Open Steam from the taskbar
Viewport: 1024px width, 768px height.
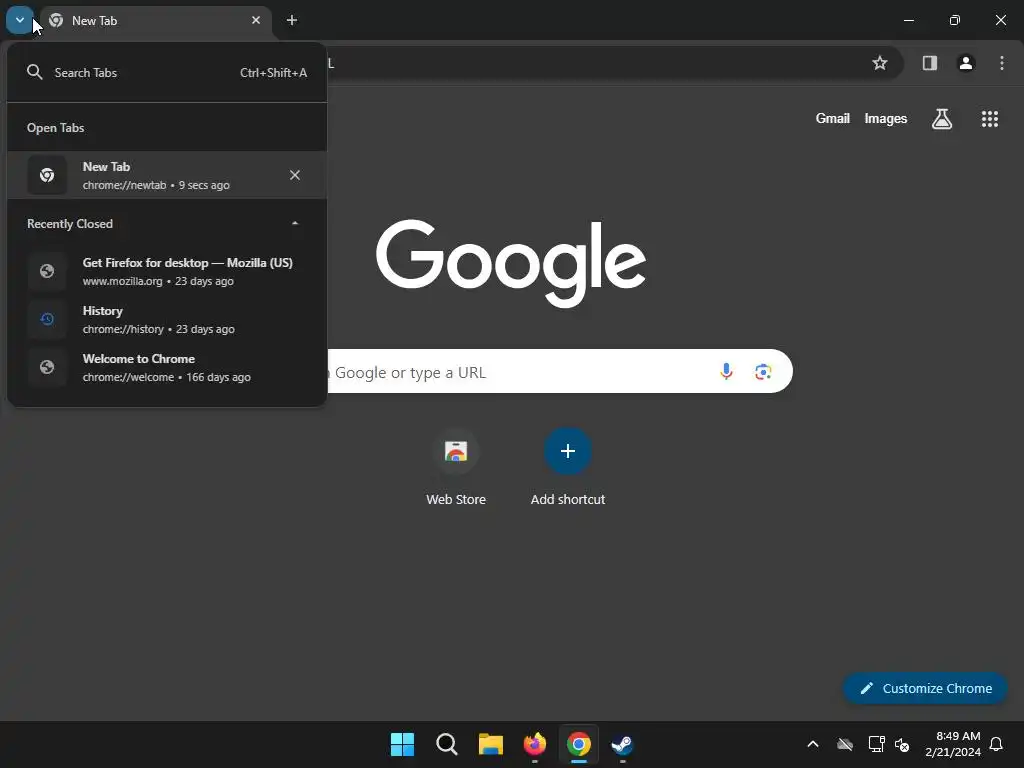click(622, 744)
